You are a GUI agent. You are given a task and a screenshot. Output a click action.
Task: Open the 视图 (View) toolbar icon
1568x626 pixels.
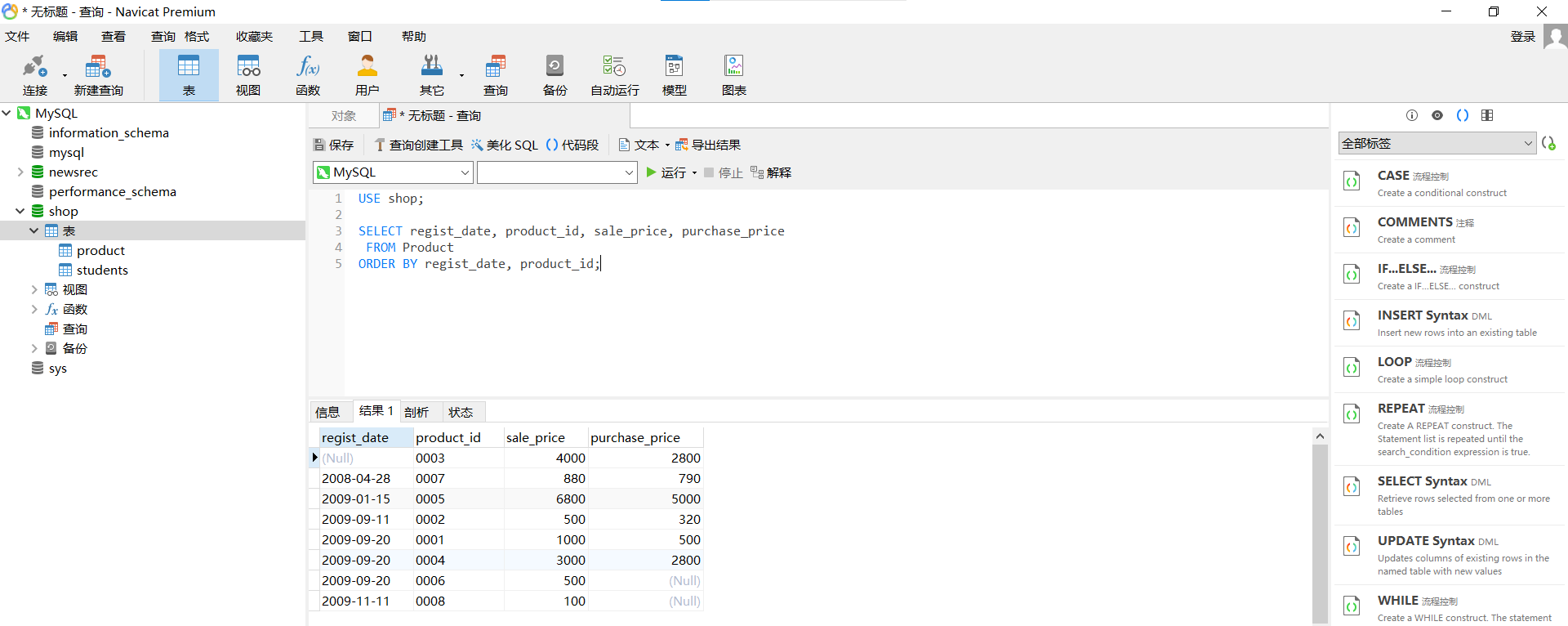pos(248,74)
